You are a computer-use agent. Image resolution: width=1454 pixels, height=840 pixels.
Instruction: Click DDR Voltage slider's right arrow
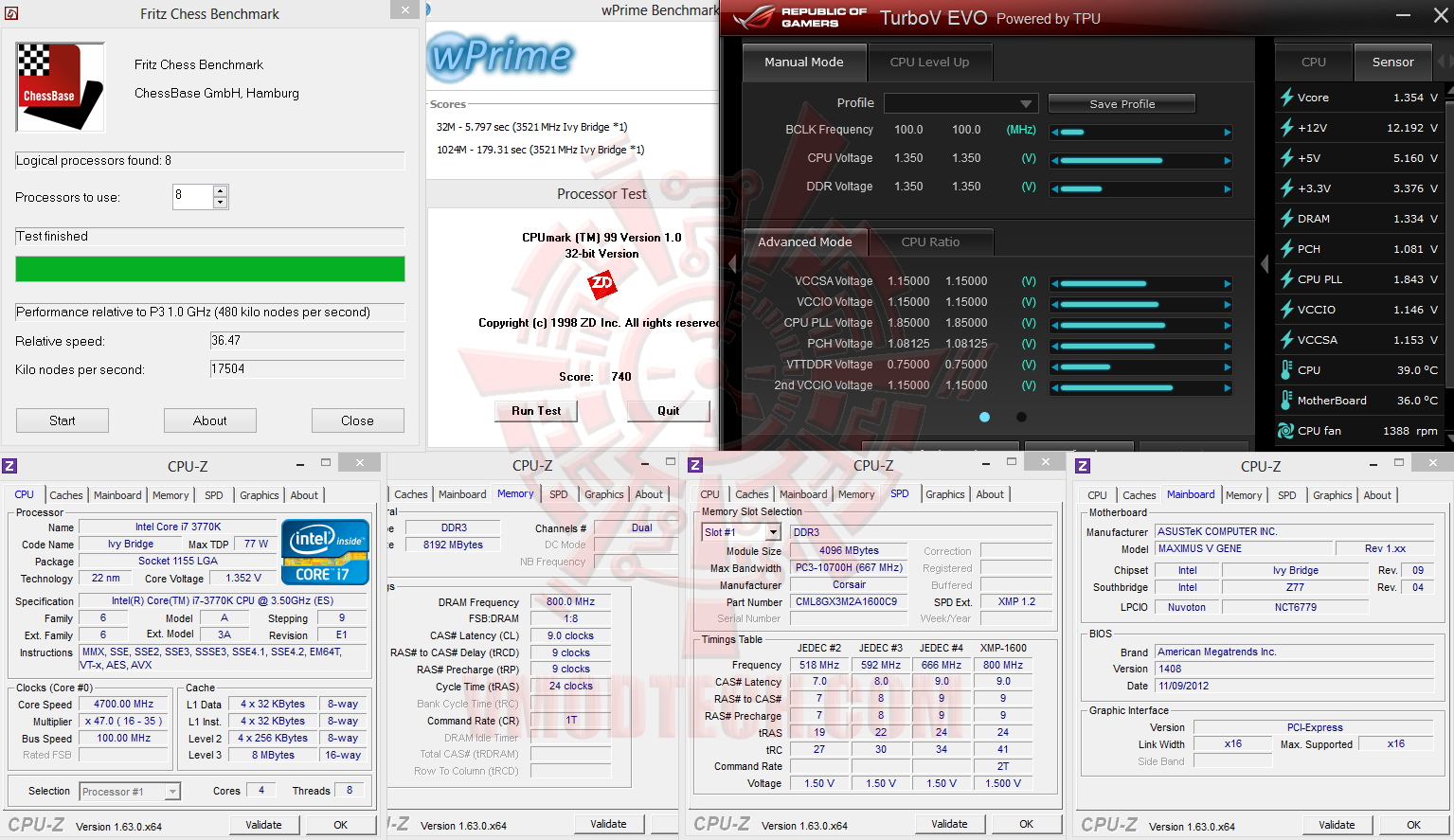click(x=1228, y=189)
